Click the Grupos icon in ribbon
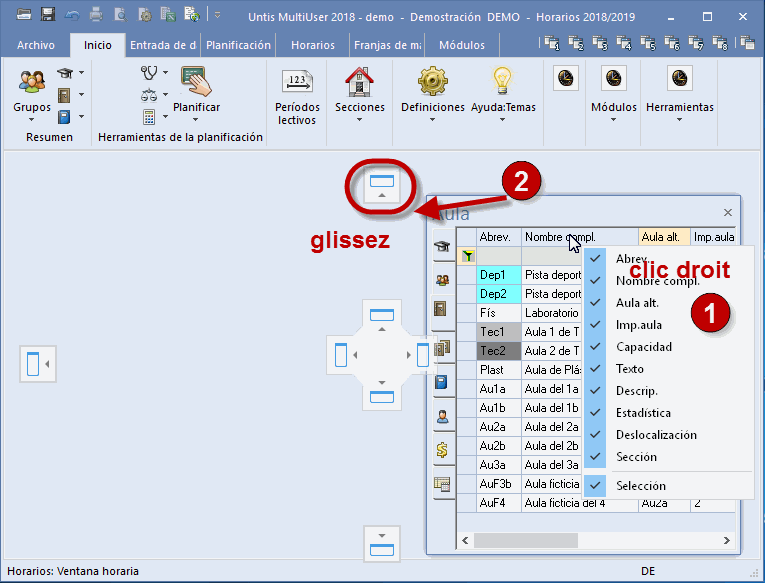 [32, 82]
